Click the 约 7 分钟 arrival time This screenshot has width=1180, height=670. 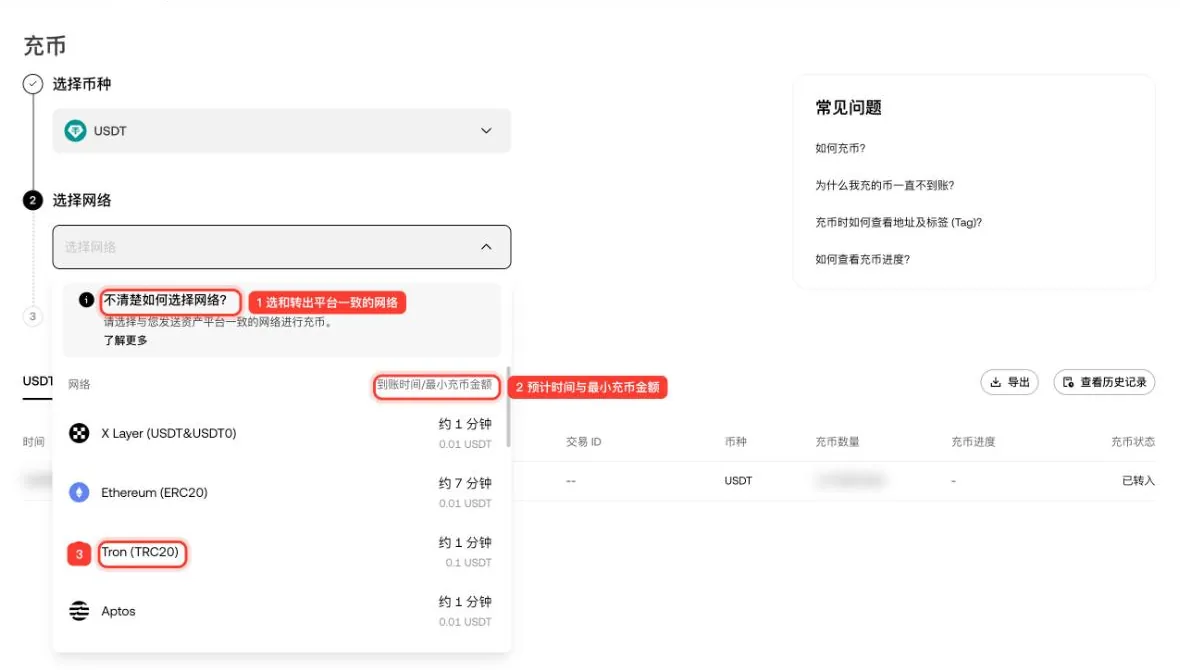[465, 483]
